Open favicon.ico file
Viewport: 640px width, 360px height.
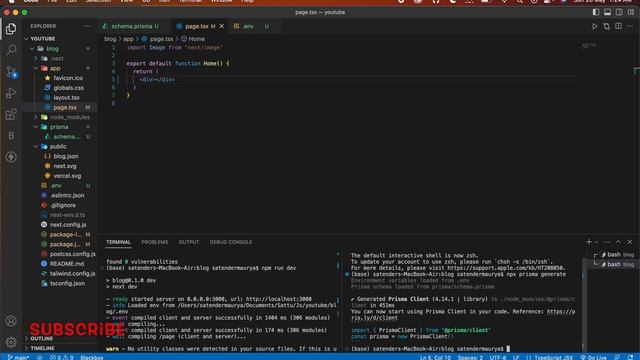68,78
